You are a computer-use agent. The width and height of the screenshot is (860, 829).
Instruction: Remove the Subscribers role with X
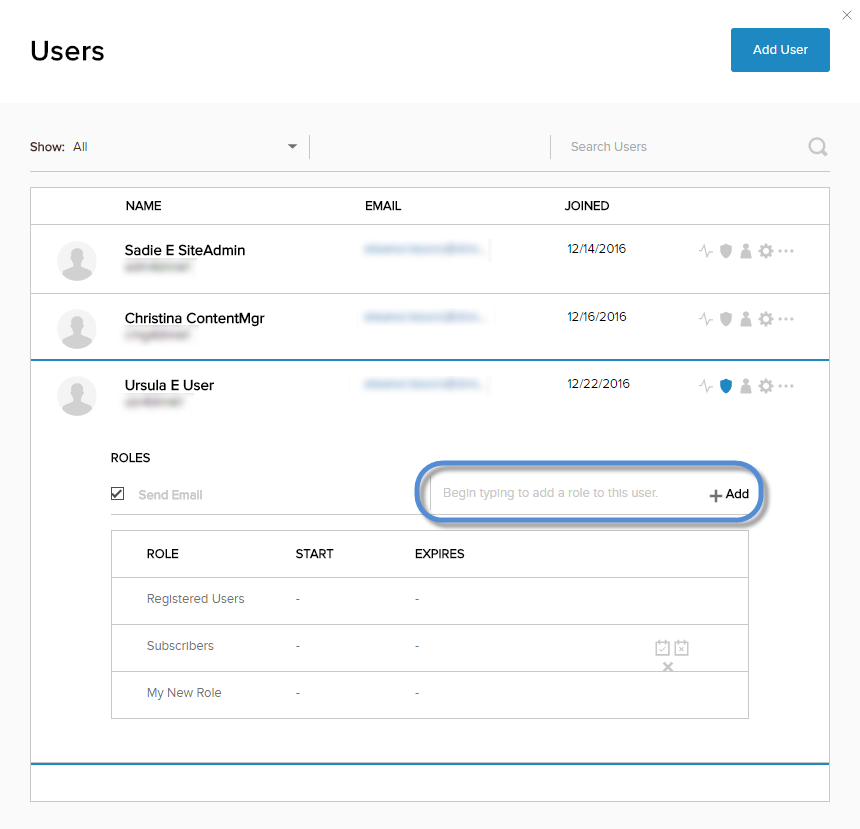668,667
